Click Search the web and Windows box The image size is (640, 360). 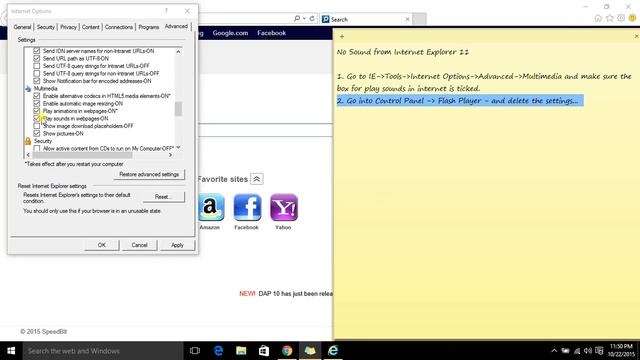[103, 351]
